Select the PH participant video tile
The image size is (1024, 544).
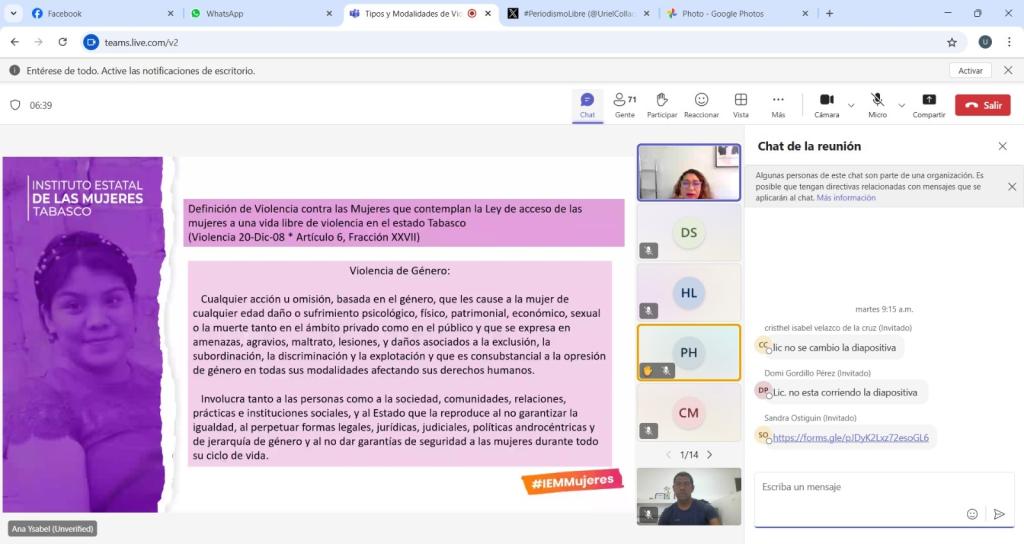pos(689,352)
